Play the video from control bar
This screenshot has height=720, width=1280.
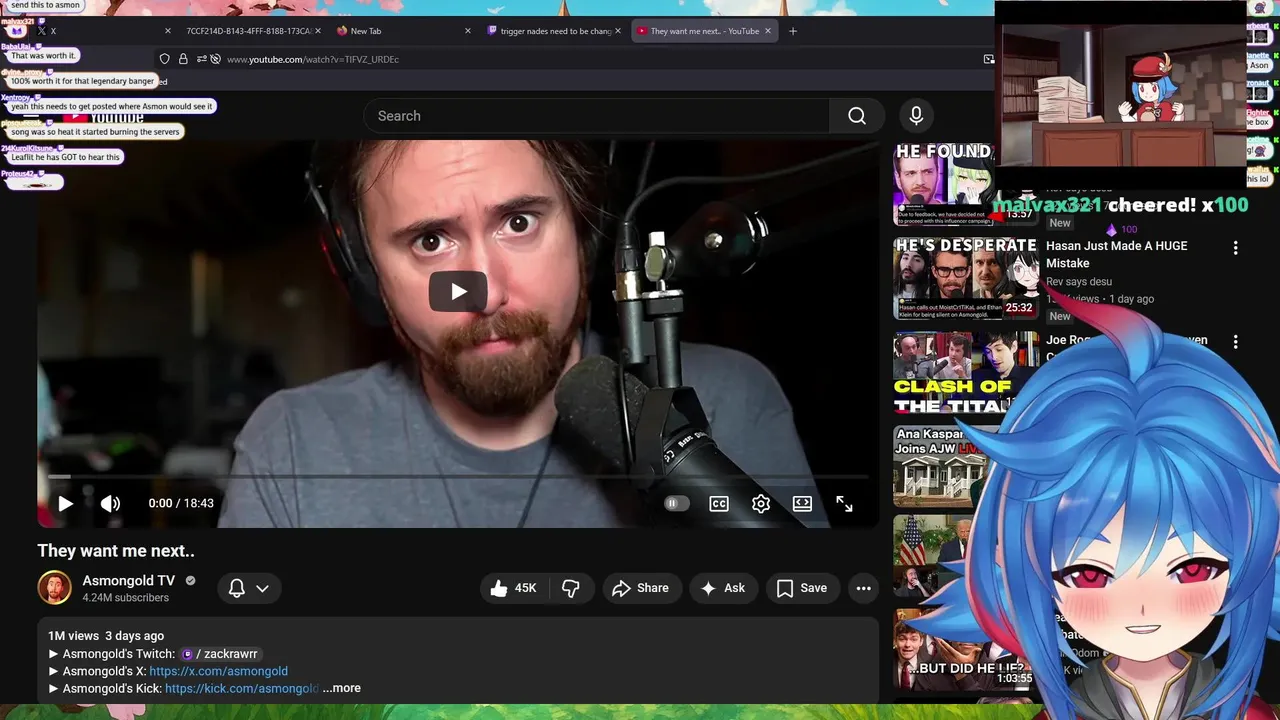(65, 503)
